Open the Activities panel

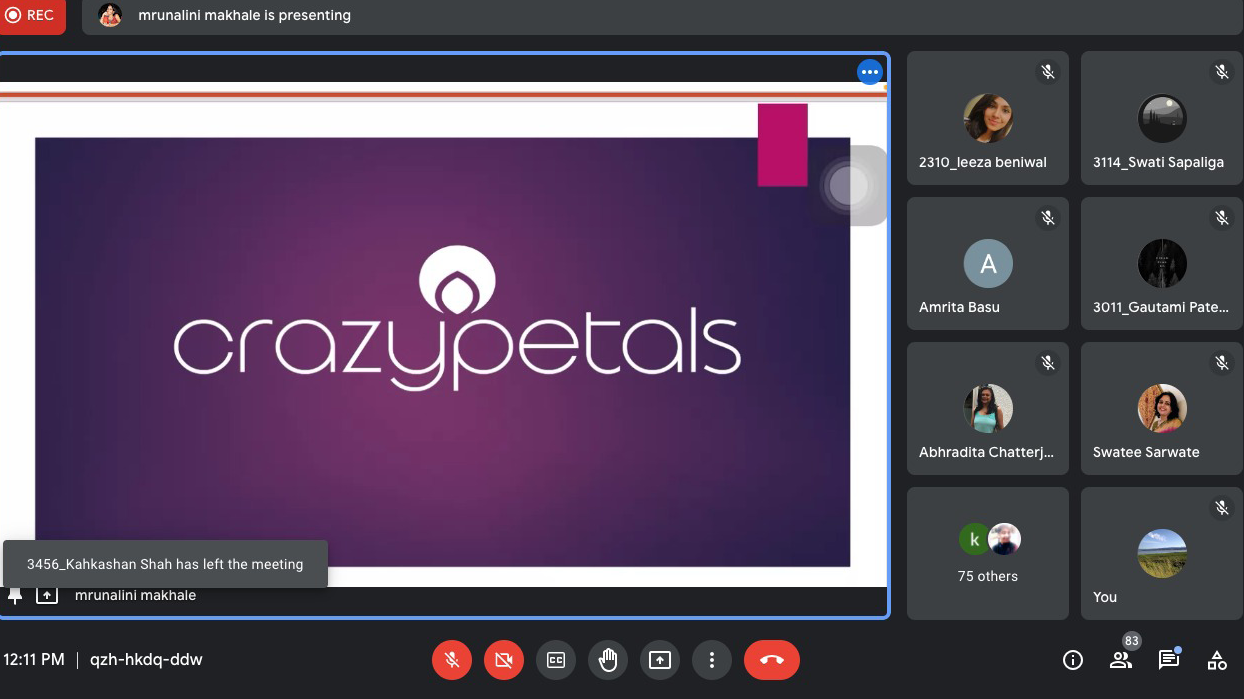tap(1217, 660)
